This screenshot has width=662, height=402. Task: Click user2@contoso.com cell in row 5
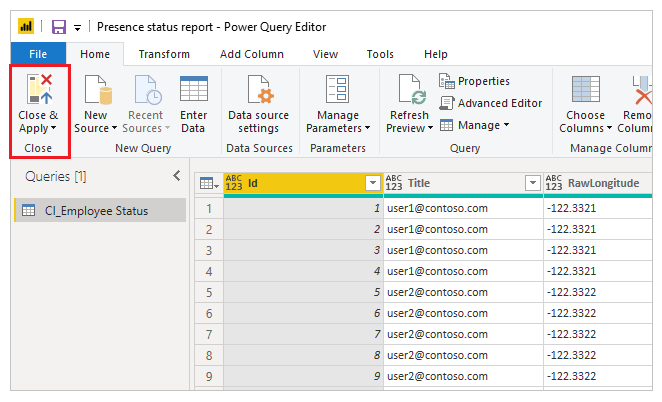tap(463, 293)
